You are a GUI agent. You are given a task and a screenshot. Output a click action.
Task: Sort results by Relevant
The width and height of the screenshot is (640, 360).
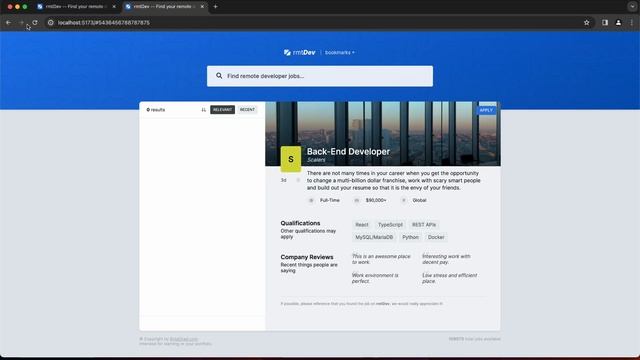(222, 110)
